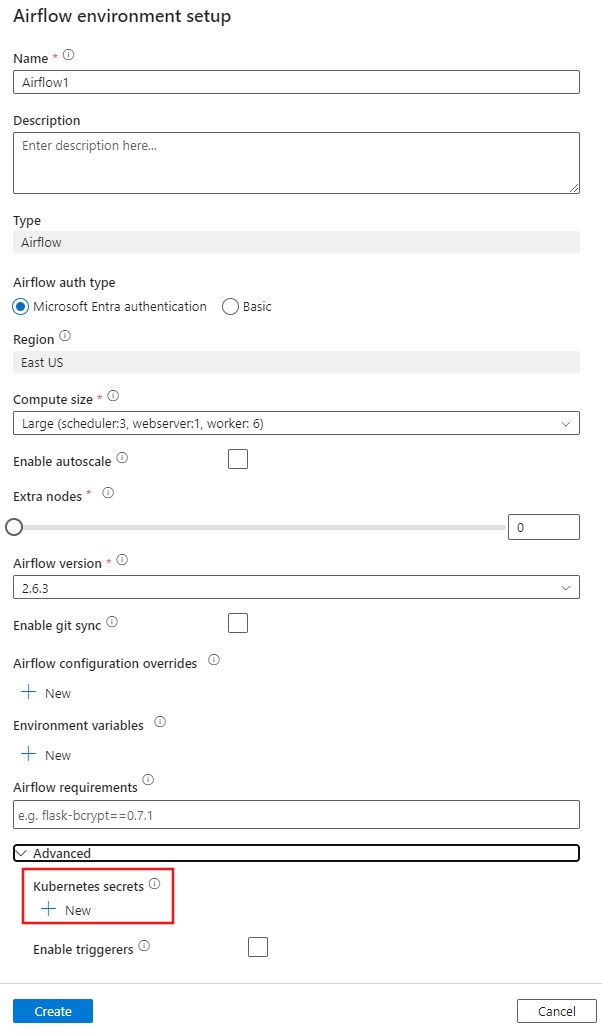Image resolution: width=602 pixels, height=1034 pixels.
Task: Tick the Enable triggerers checkbox
Action: point(258,947)
